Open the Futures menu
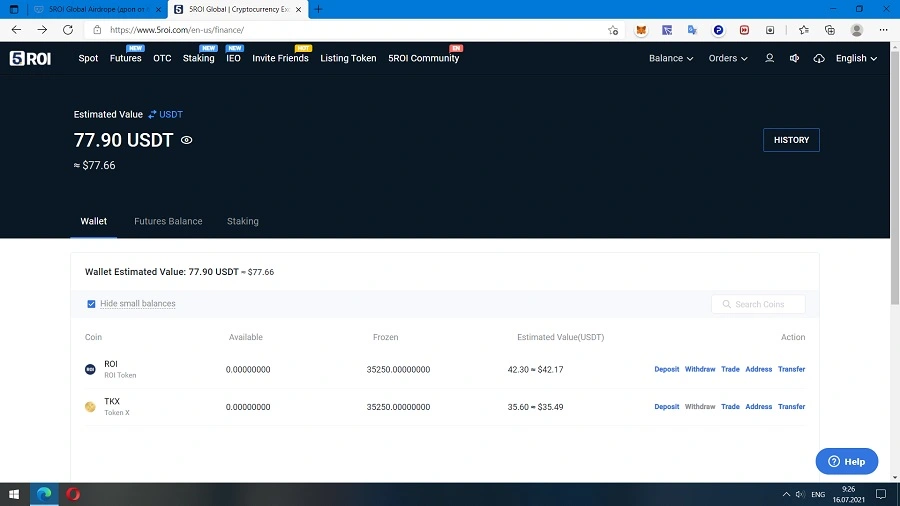The height and width of the screenshot is (506, 900). (x=126, y=58)
